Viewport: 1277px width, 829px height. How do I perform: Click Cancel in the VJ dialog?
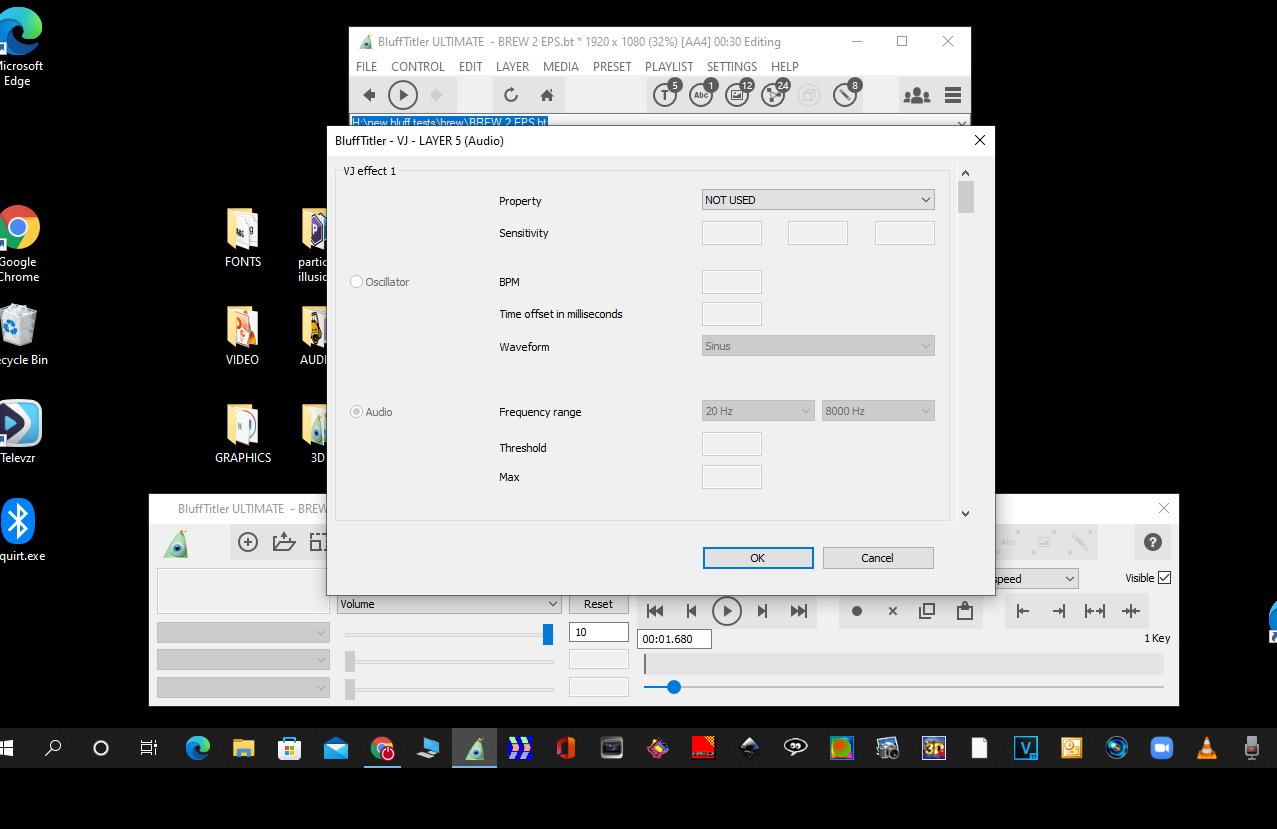[x=878, y=558]
